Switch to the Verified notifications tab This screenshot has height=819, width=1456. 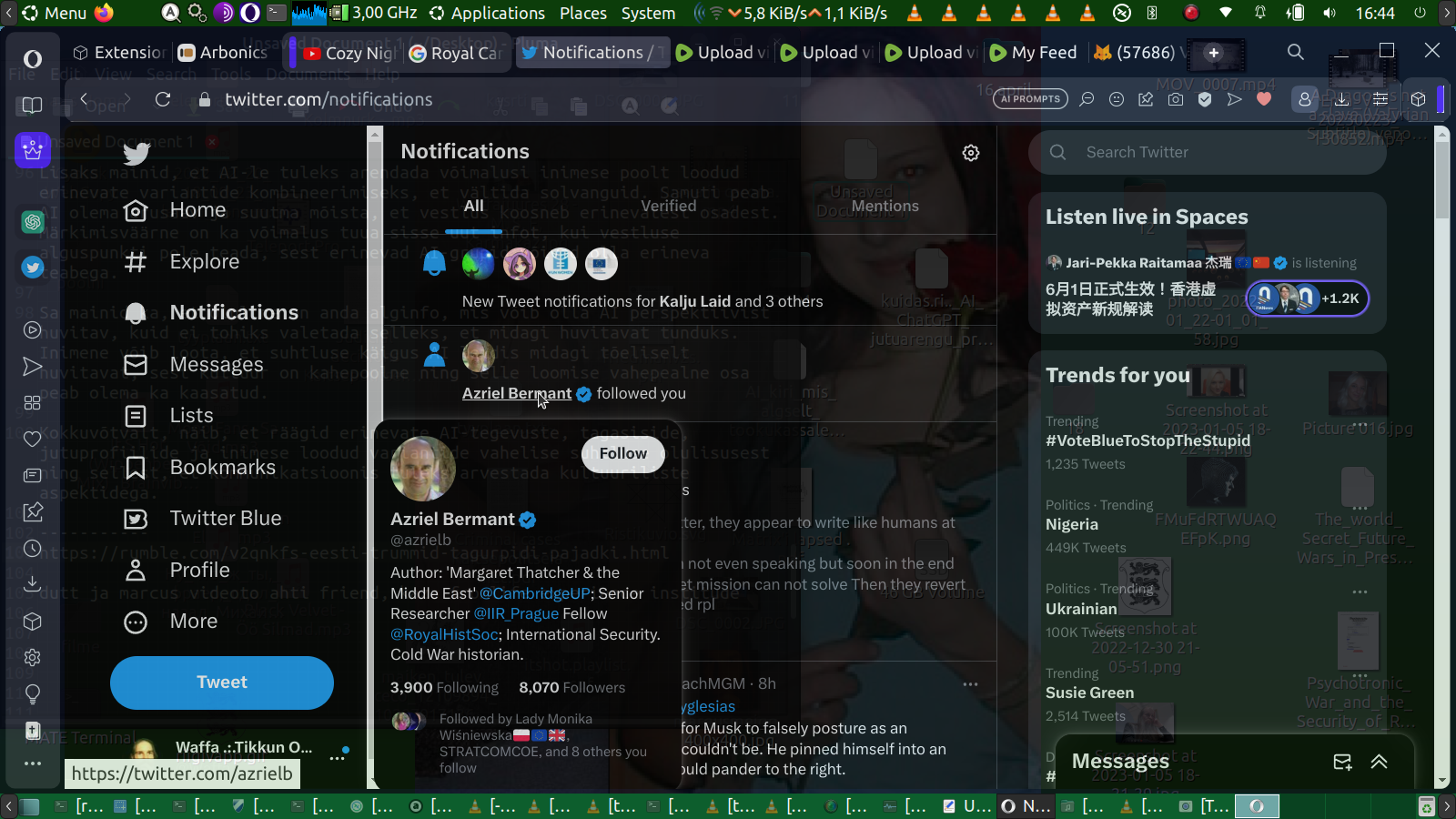click(x=669, y=206)
